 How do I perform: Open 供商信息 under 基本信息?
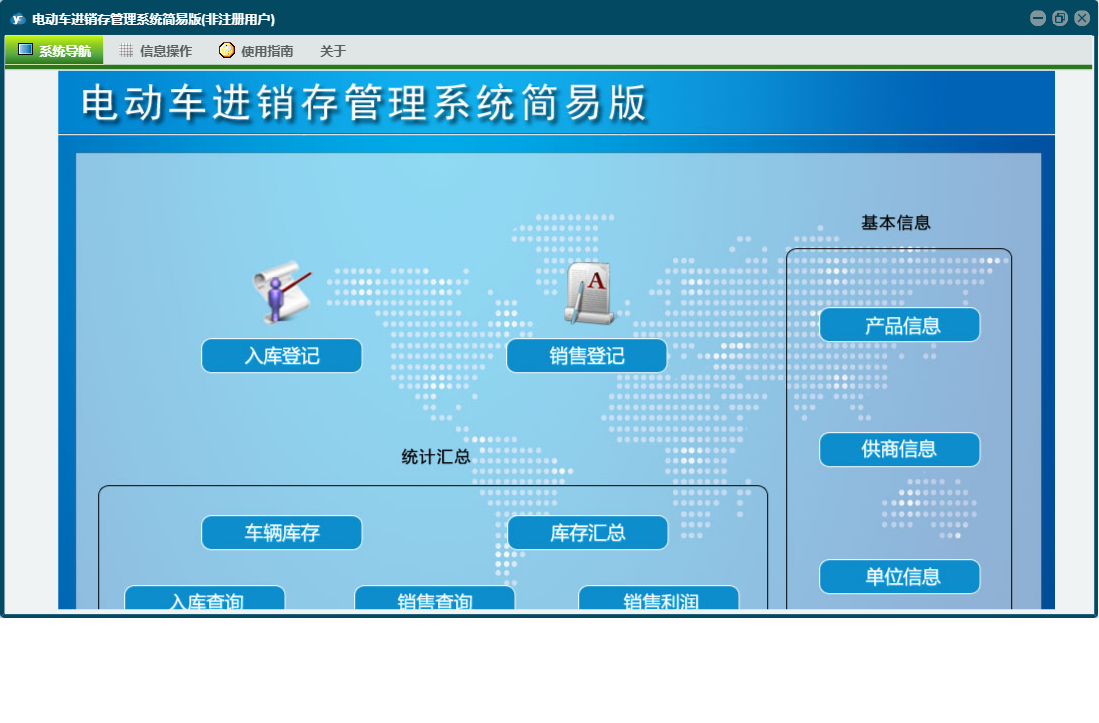(900, 450)
